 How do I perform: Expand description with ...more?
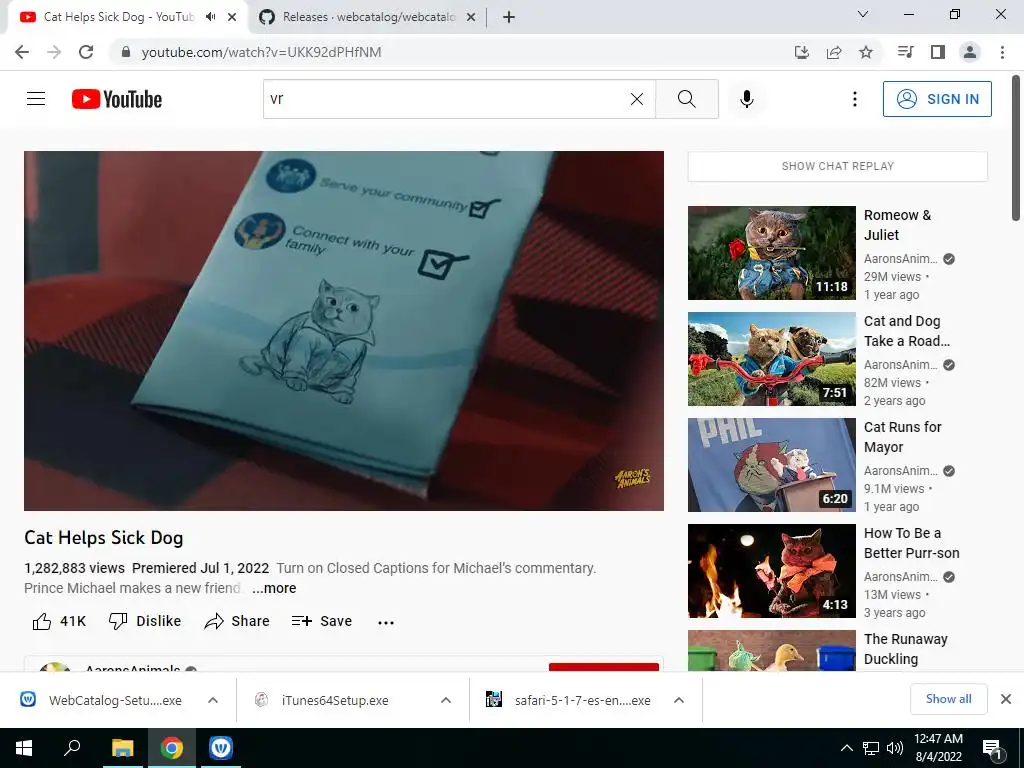[x=274, y=588]
